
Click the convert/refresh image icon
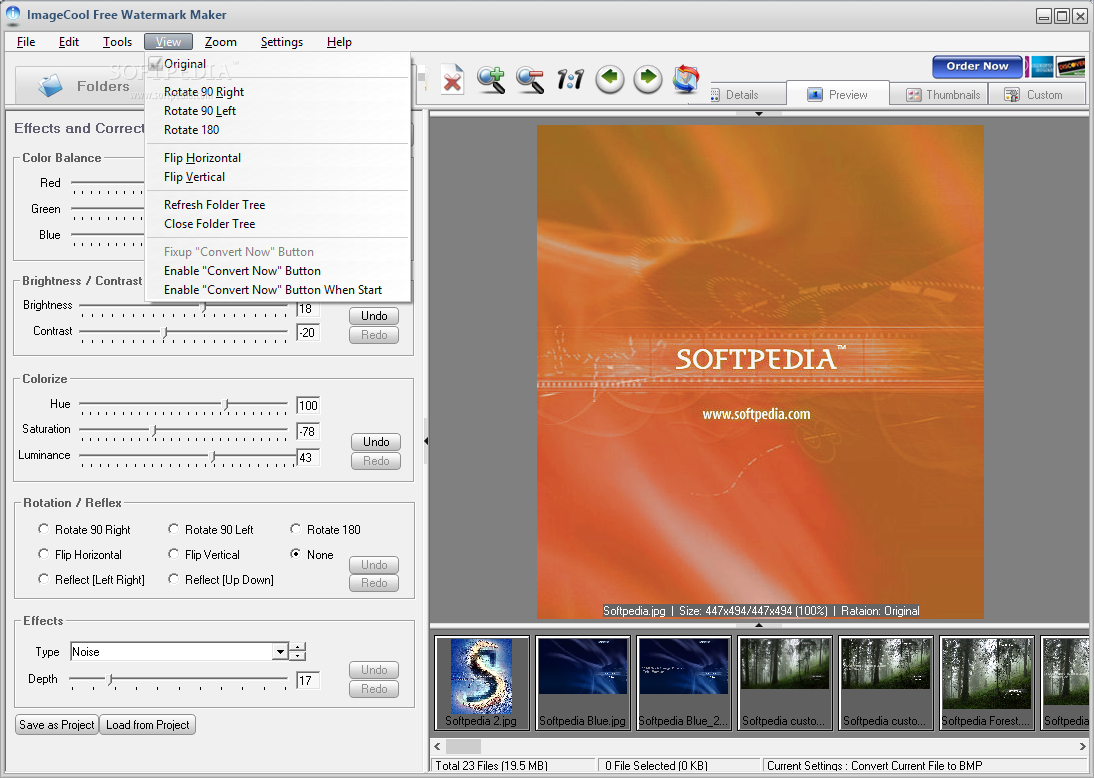point(686,79)
